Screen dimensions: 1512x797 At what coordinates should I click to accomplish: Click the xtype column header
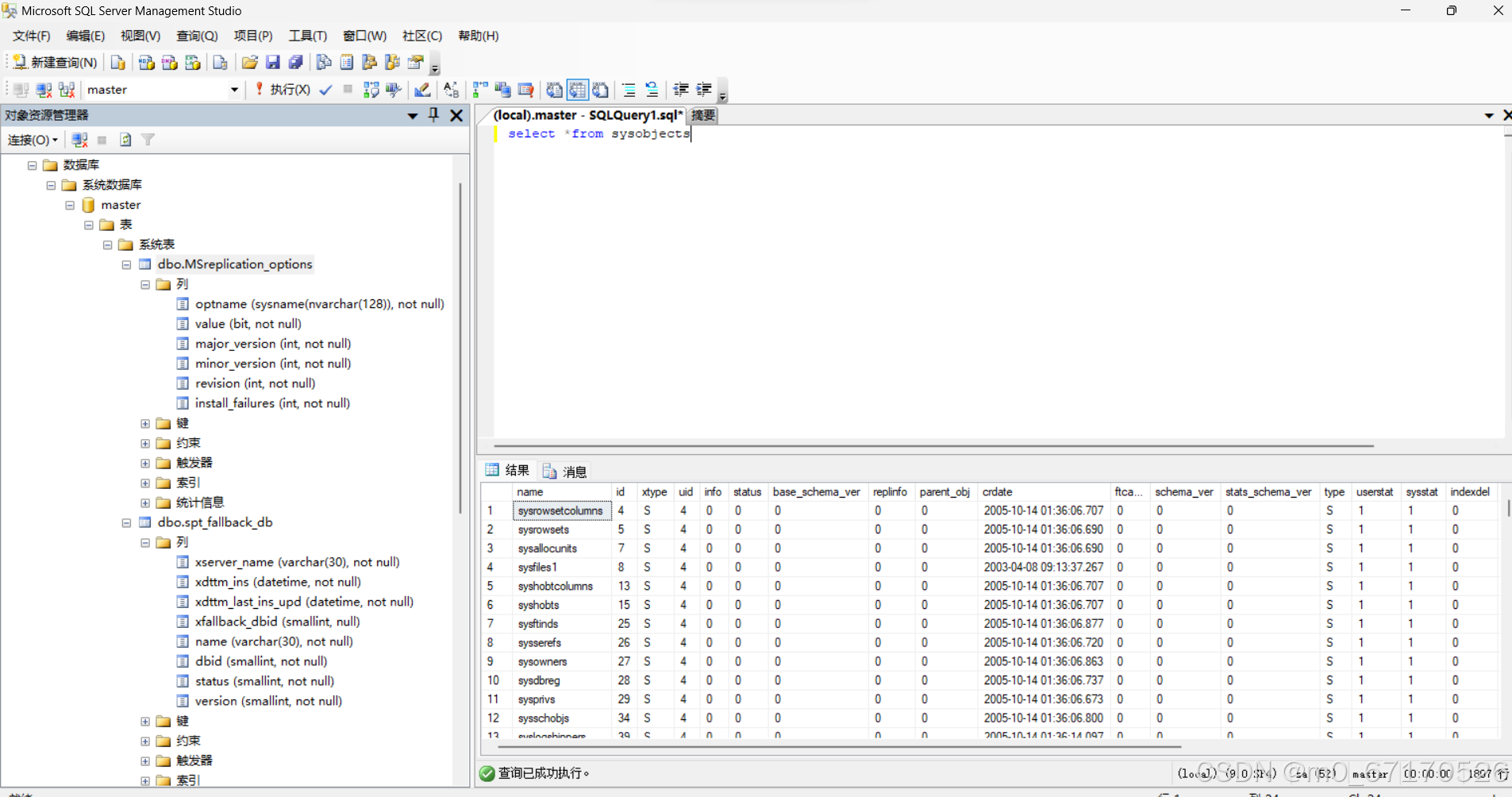click(x=654, y=492)
